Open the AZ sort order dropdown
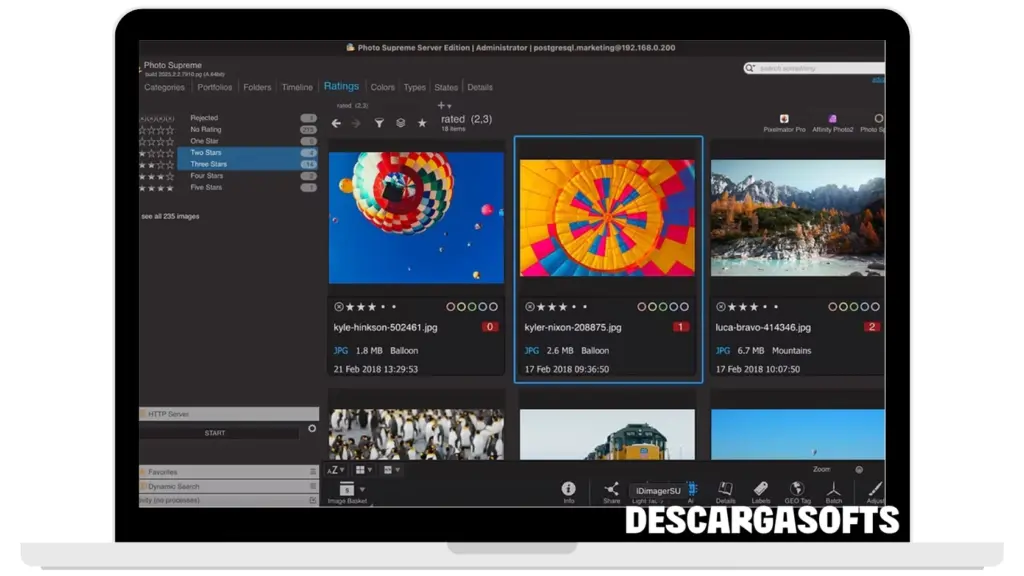This screenshot has height=576, width=1024. (335, 469)
